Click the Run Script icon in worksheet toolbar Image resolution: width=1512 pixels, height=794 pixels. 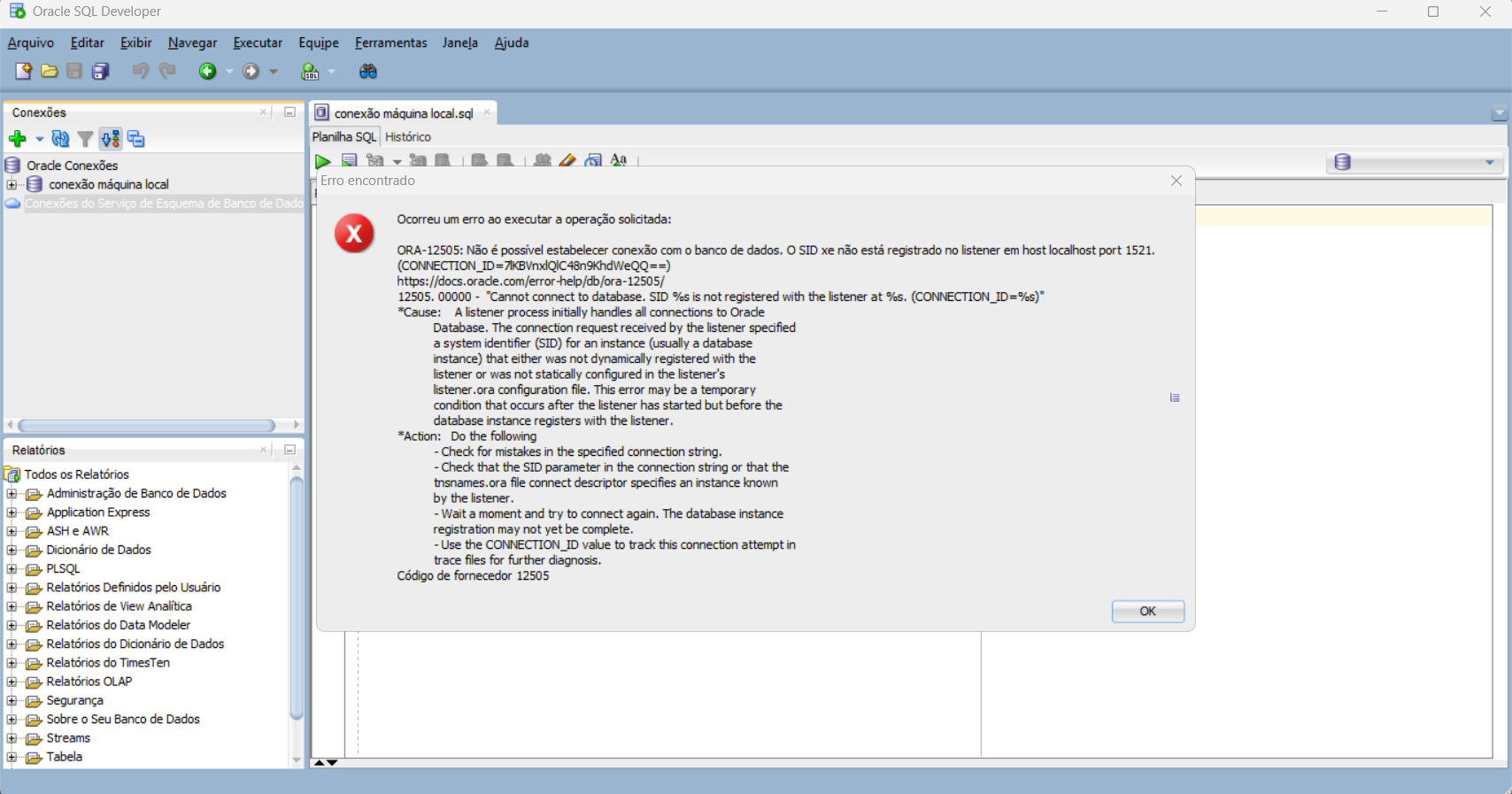pos(350,161)
